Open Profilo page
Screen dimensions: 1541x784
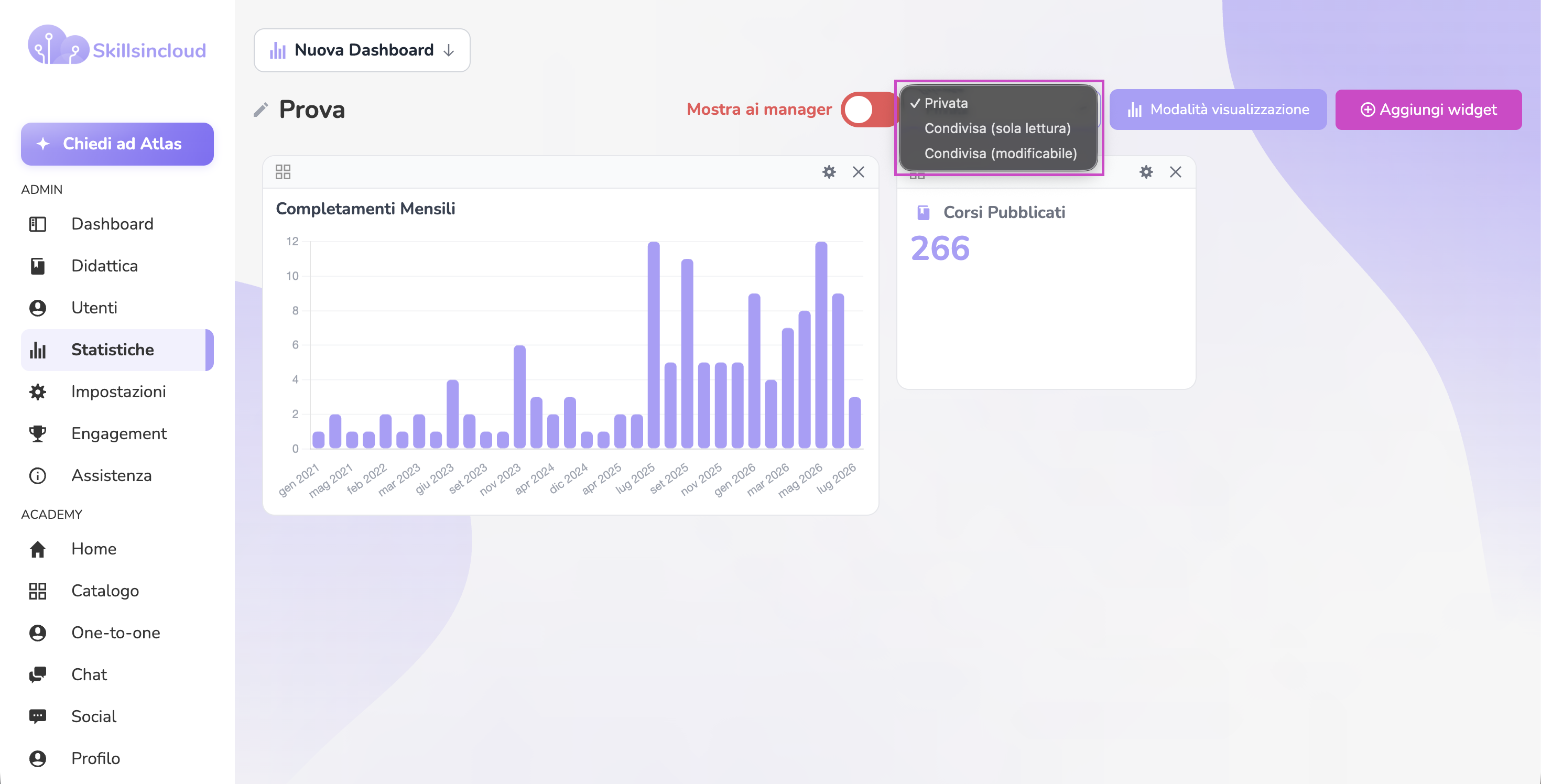(117, 758)
